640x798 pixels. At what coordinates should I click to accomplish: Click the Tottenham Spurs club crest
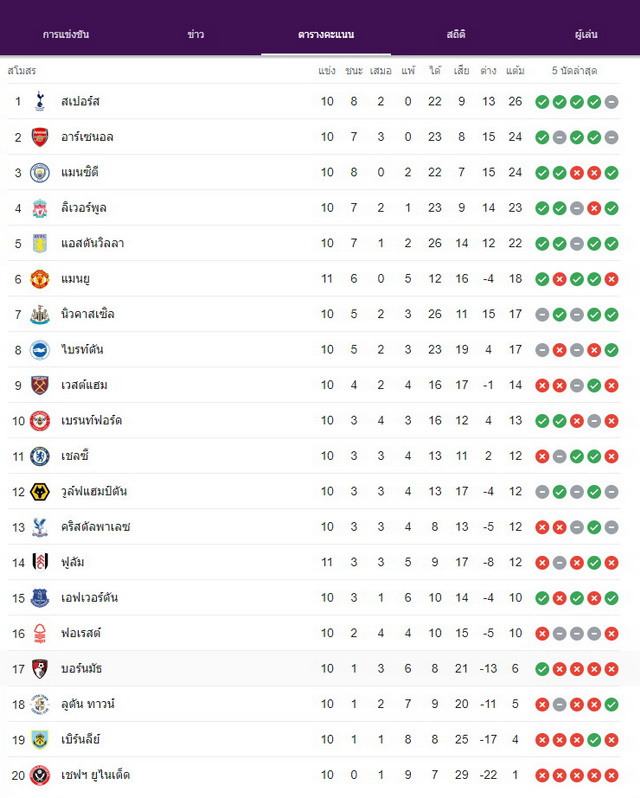tap(40, 101)
